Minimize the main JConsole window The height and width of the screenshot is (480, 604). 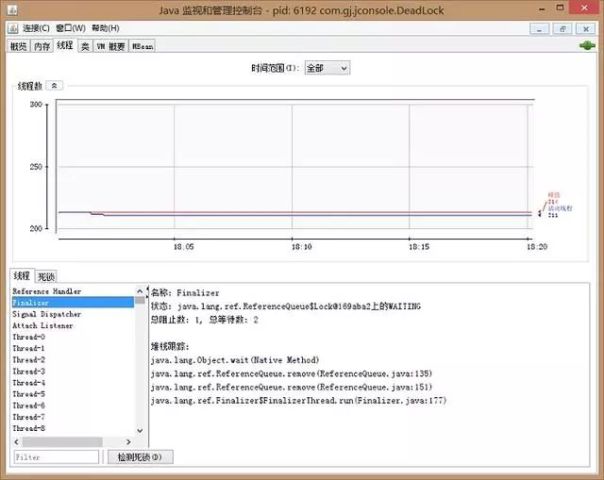pos(542,8)
